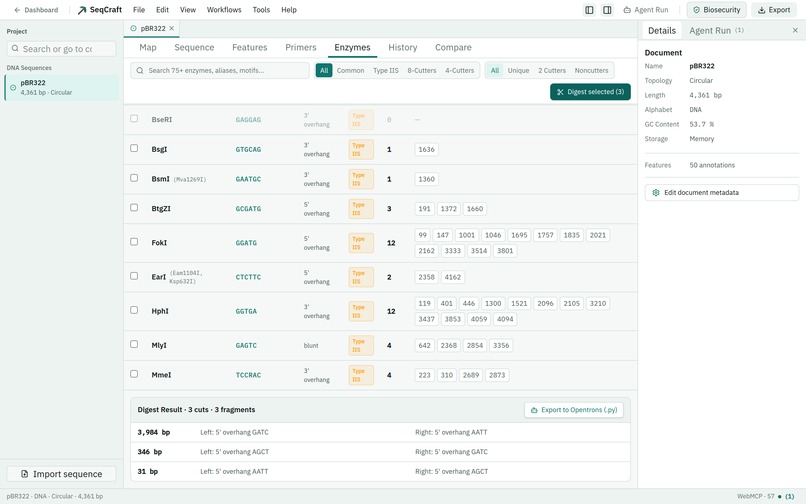Check the BtgZI enzyme checkbox
This screenshot has height=504, width=806.
(x=134, y=208)
